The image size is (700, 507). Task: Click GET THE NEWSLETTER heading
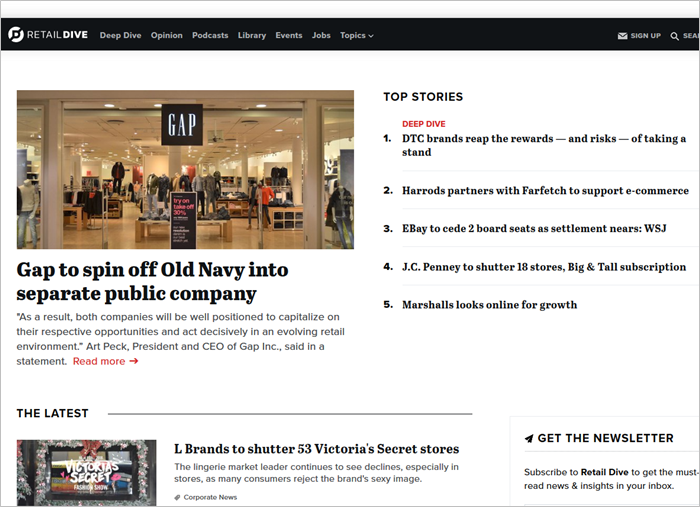[x=605, y=438]
